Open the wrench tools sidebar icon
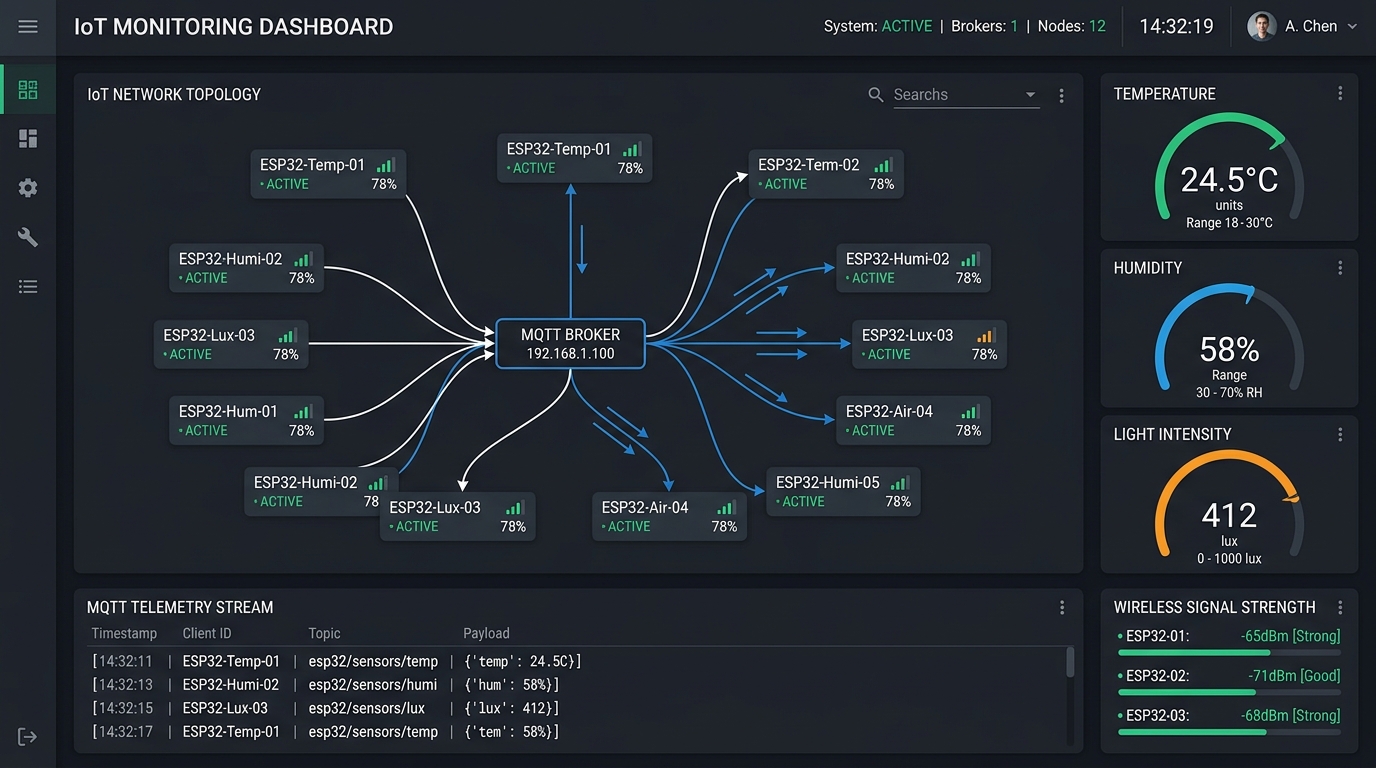This screenshot has width=1376, height=768. click(x=28, y=237)
